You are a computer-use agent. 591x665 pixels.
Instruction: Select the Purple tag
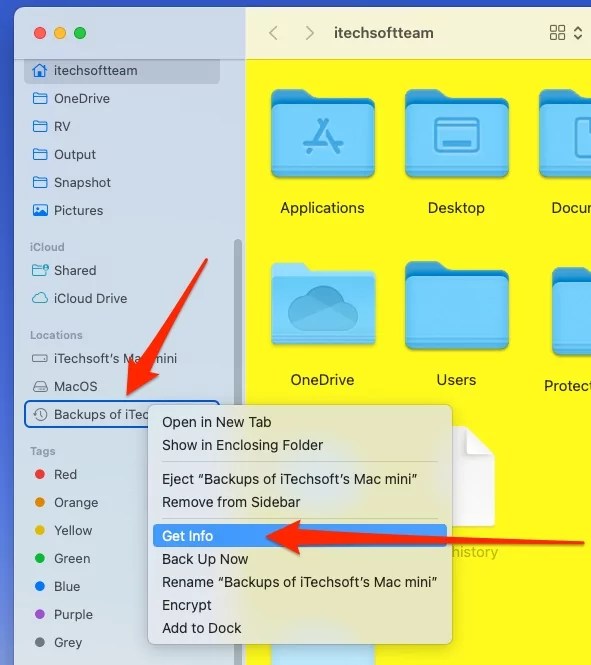[63, 614]
